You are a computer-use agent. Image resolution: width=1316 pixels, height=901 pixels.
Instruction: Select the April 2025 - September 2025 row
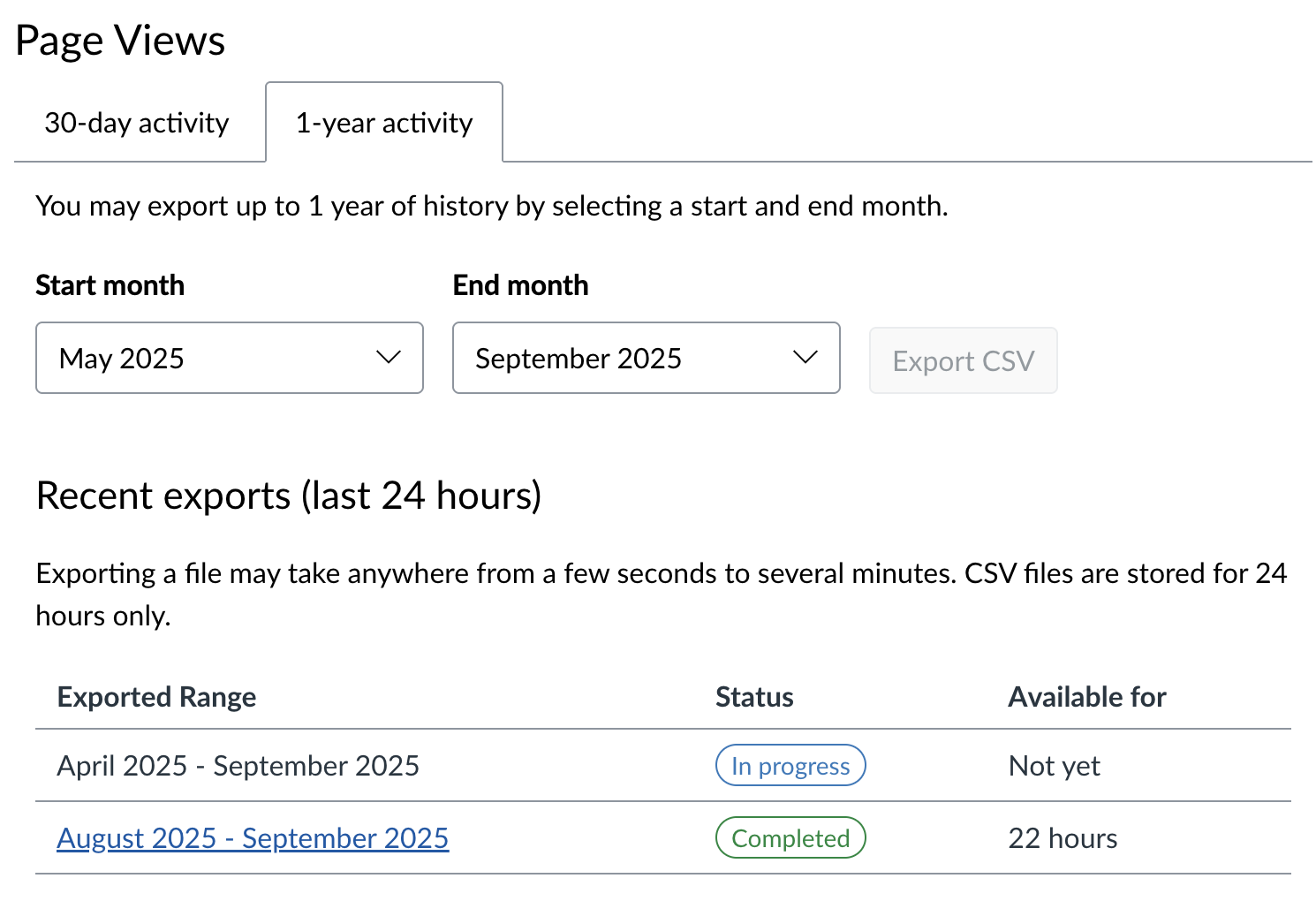(238, 765)
